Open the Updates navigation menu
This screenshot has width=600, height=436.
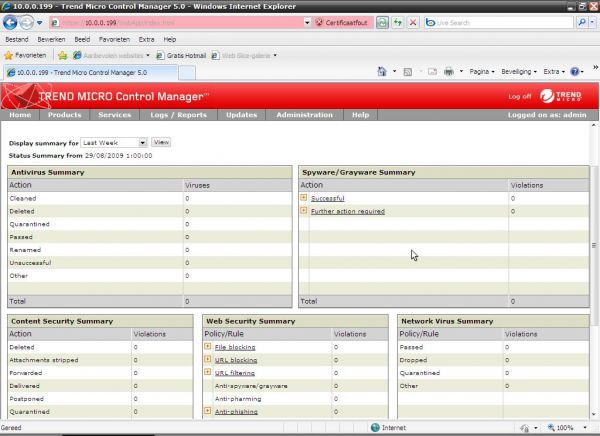tap(241, 115)
